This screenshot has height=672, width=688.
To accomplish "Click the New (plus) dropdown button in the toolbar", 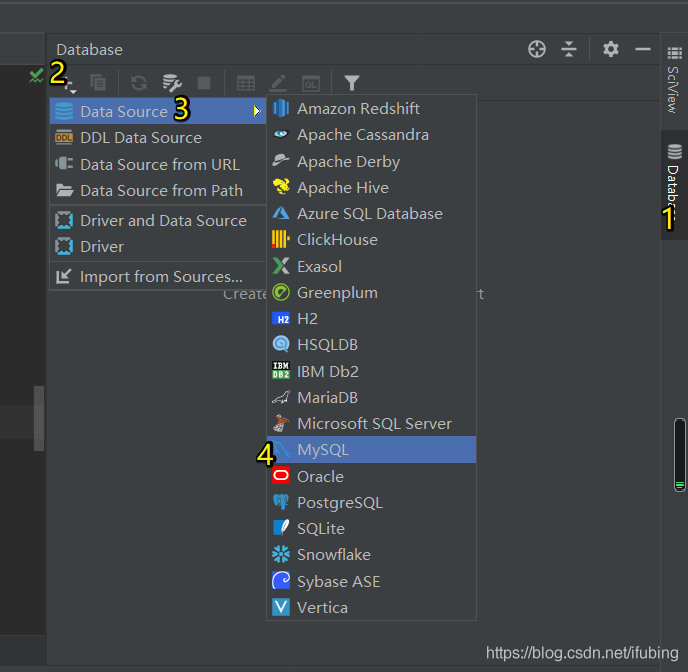I will (69, 83).
